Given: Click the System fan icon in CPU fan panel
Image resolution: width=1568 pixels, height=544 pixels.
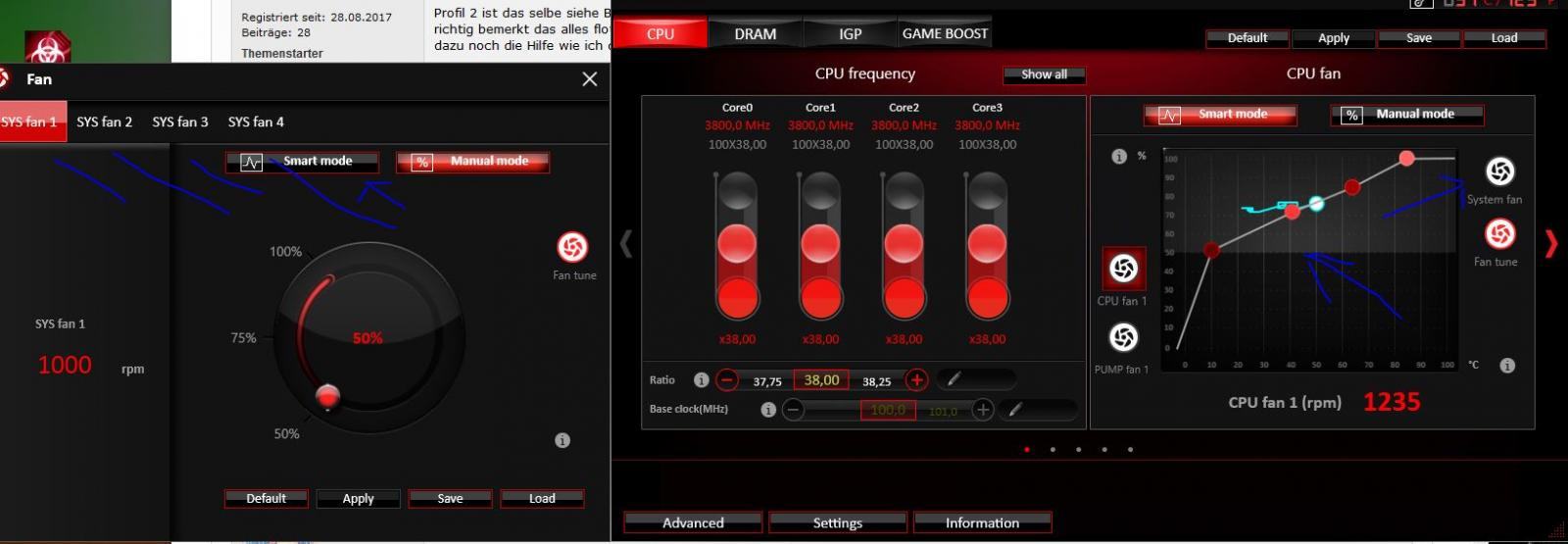Looking at the screenshot, I should [x=1499, y=172].
